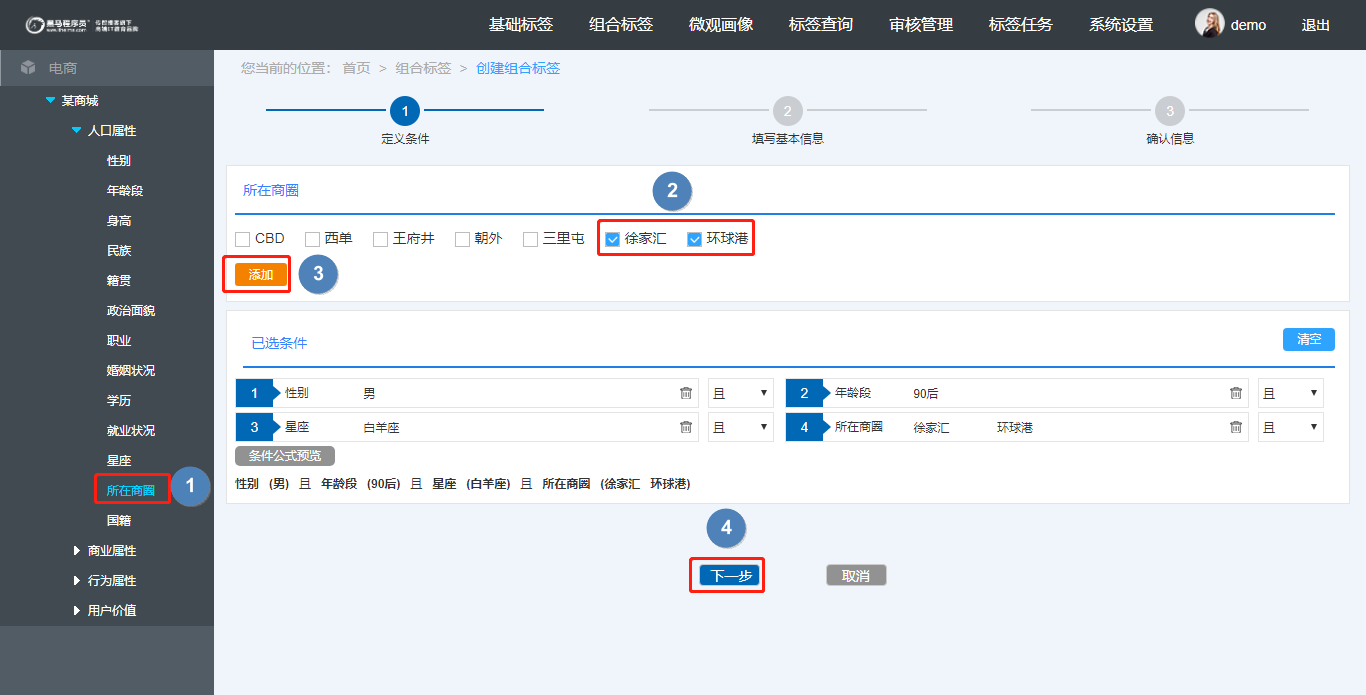Open the 系统设置 menu

pos(1121,25)
